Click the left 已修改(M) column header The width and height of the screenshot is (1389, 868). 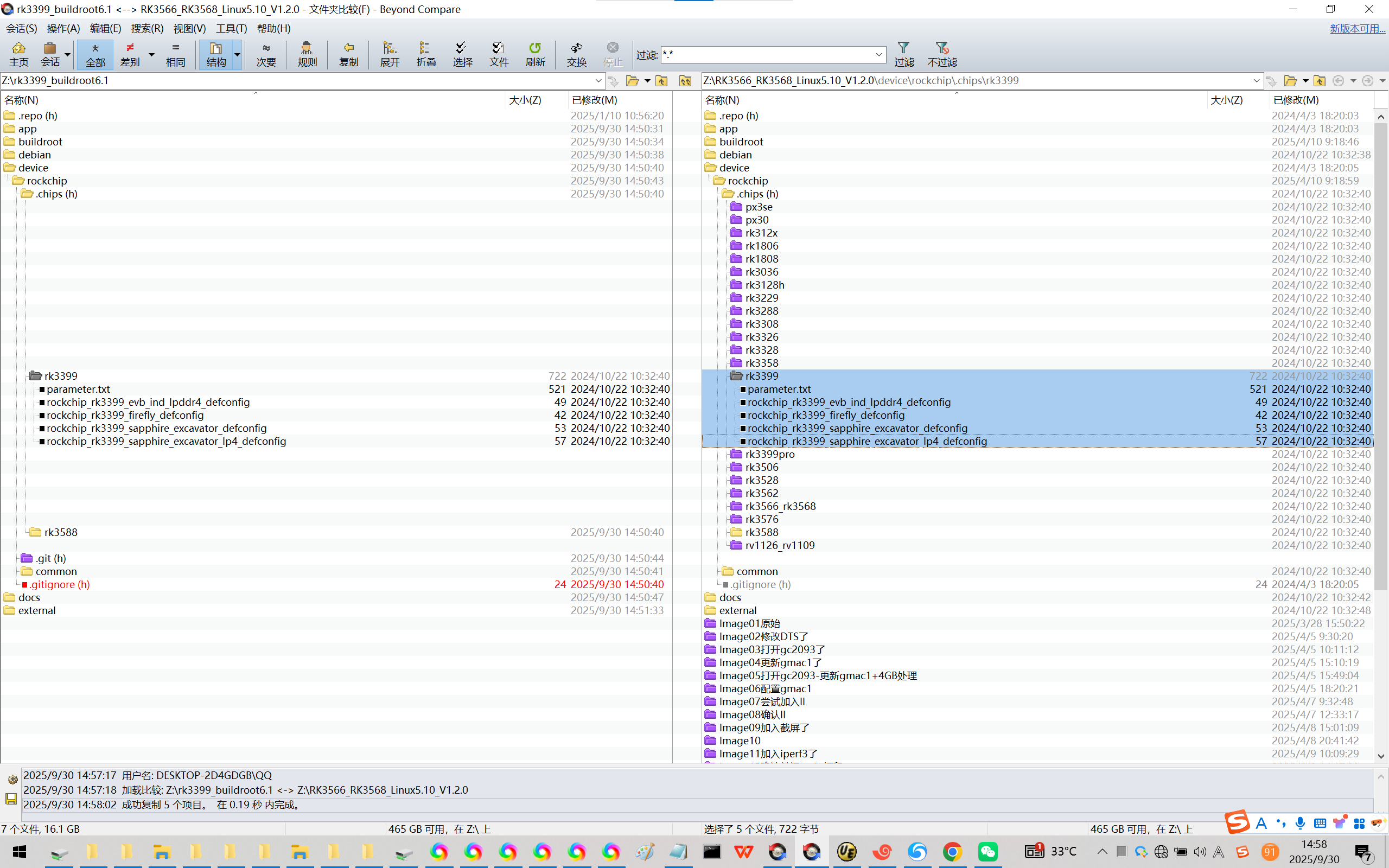(594, 100)
